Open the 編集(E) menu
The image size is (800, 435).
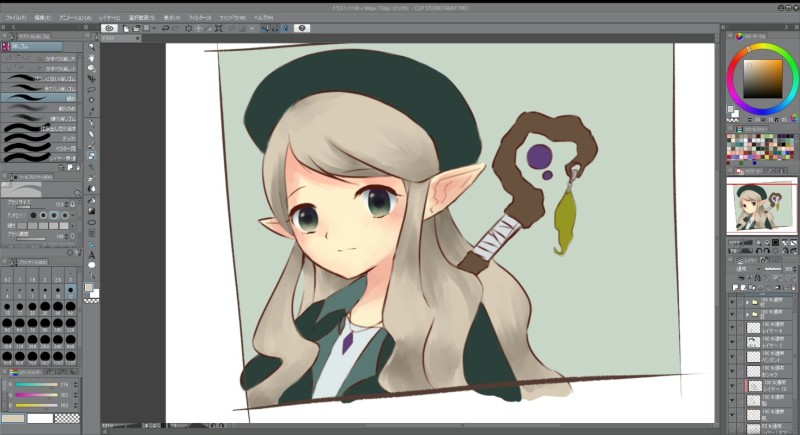(43, 18)
